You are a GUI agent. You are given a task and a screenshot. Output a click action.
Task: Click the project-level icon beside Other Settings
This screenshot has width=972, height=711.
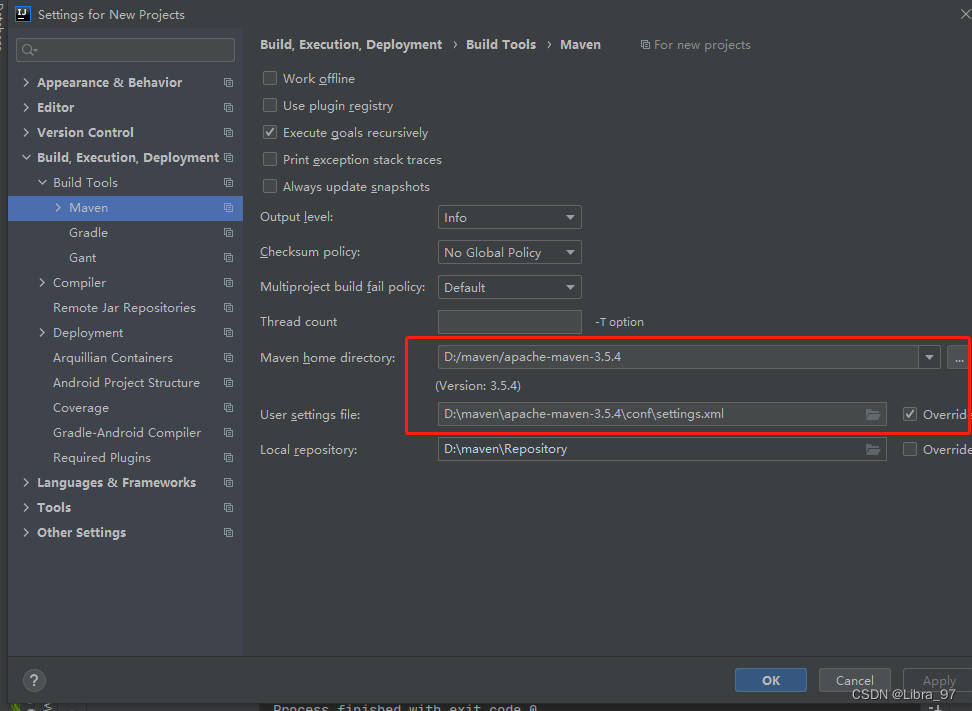(228, 532)
